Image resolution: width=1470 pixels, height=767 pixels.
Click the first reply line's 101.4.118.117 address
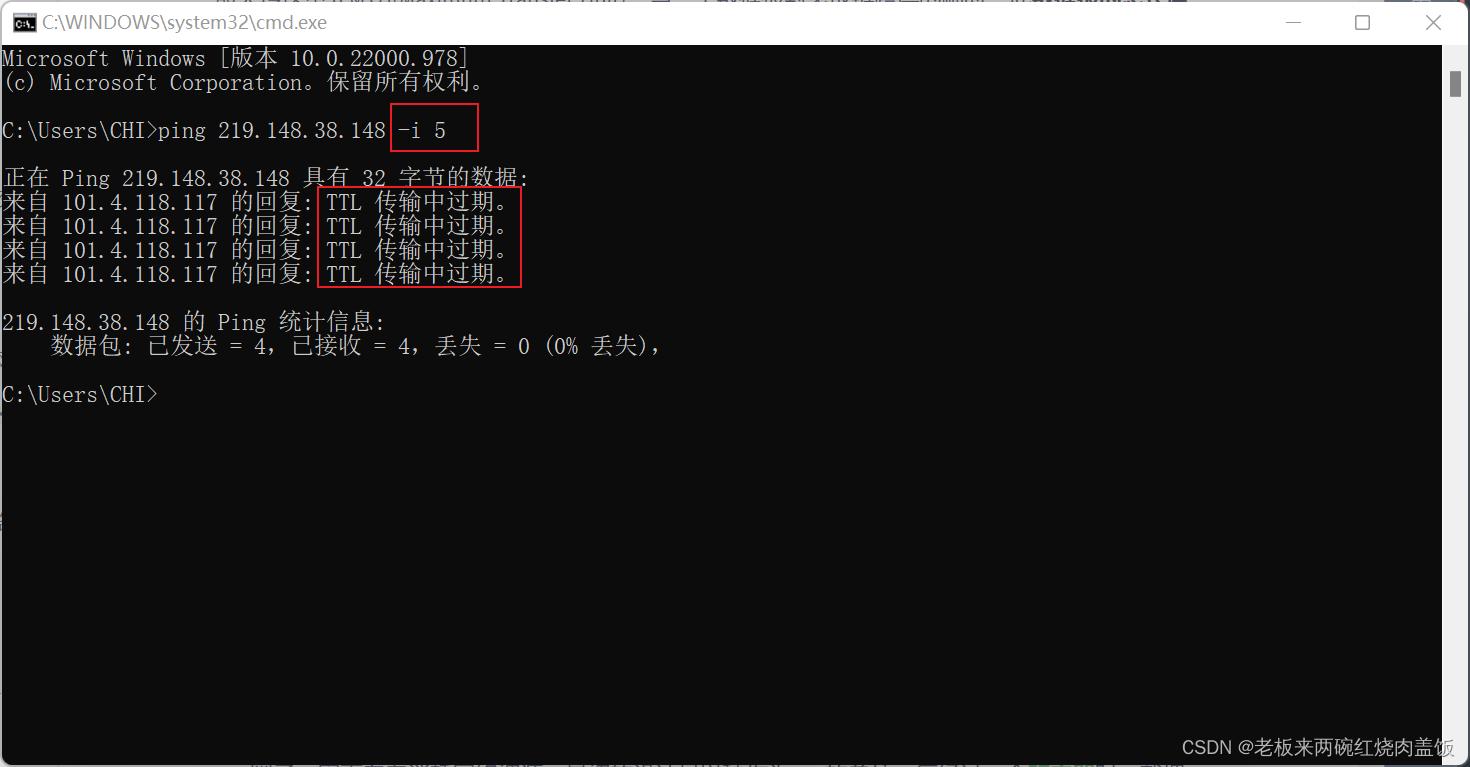[x=140, y=203]
